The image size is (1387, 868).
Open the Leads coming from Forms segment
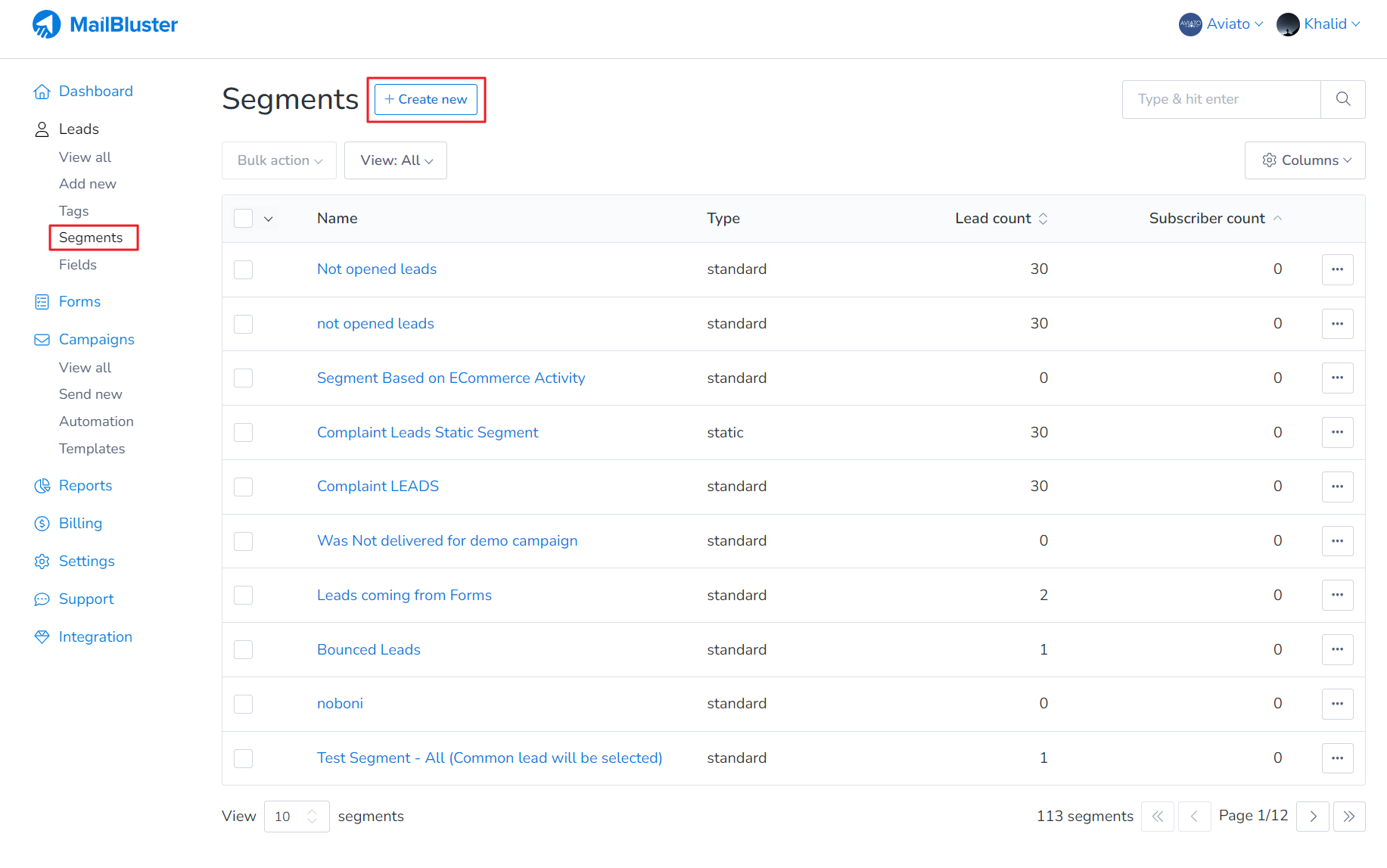404,596
